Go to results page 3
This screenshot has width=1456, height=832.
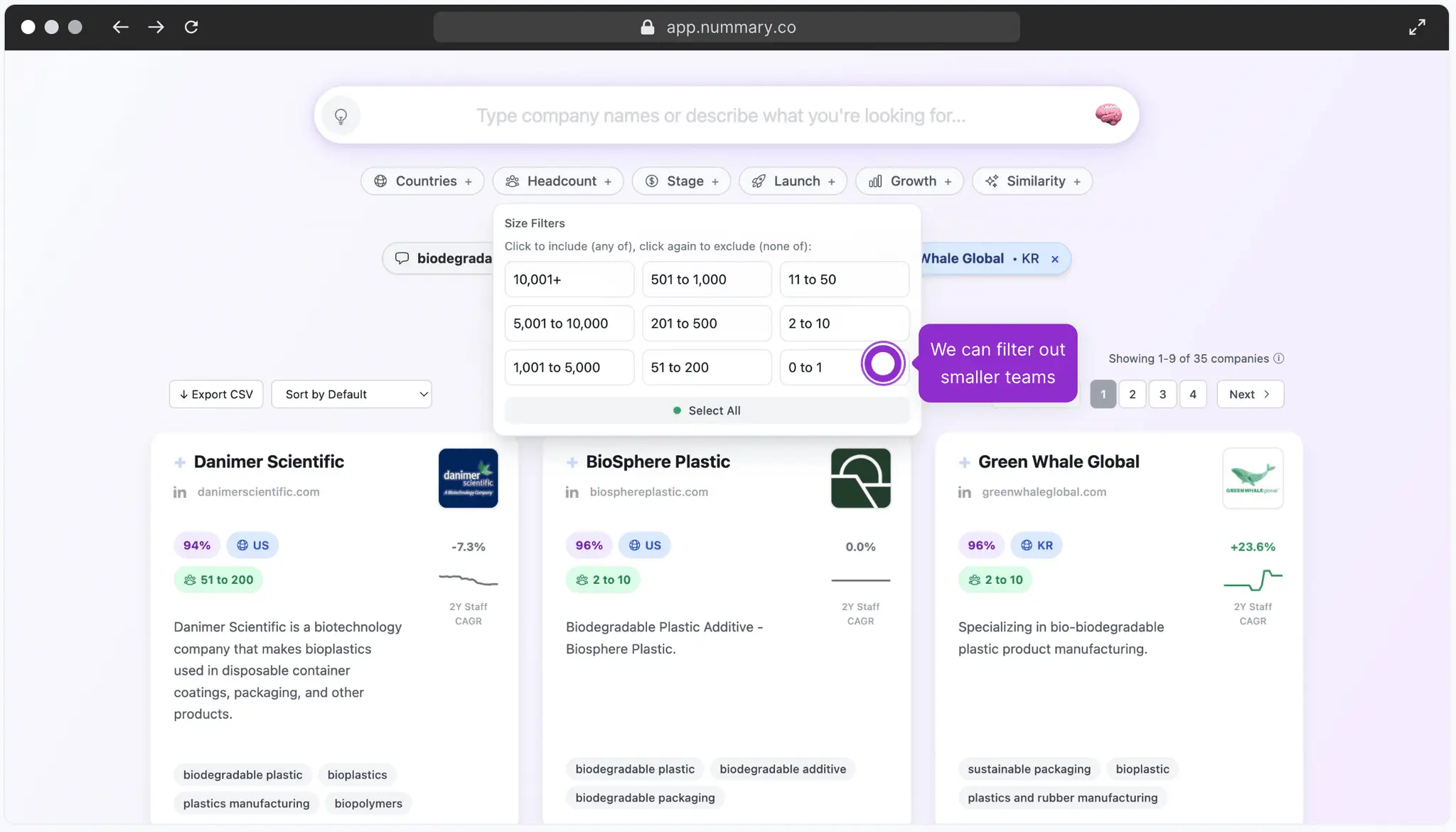1162,394
